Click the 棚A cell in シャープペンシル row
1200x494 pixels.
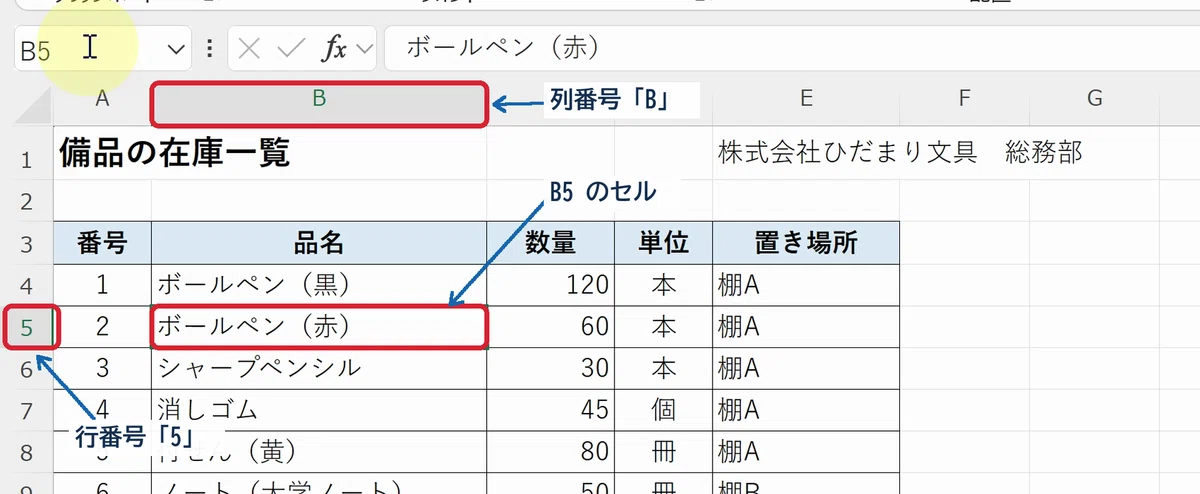806,368
